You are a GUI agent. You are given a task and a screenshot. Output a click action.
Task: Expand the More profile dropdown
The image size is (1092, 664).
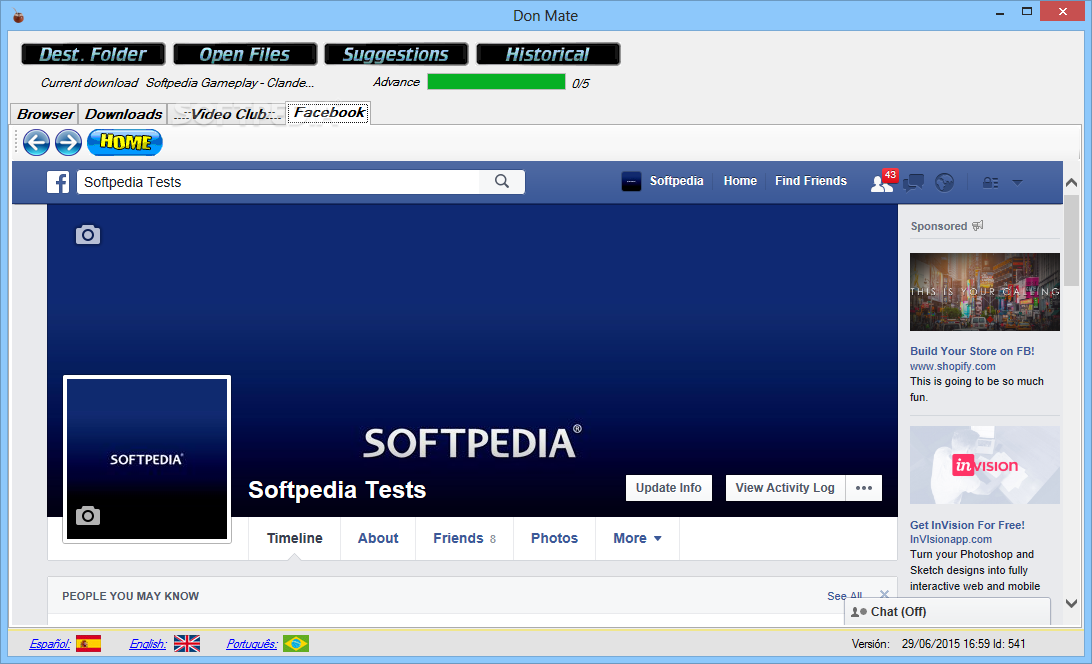pos(637,539)
